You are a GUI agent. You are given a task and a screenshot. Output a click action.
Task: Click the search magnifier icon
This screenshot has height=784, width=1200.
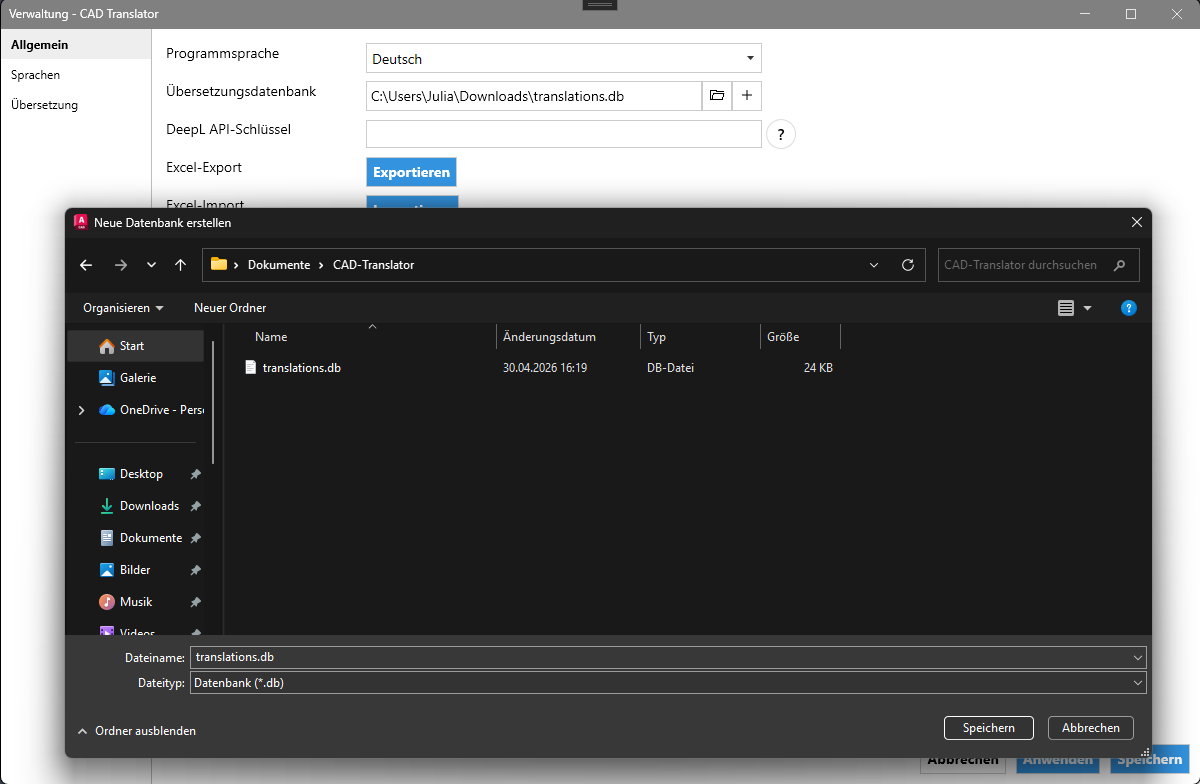tap(1120, 265)
